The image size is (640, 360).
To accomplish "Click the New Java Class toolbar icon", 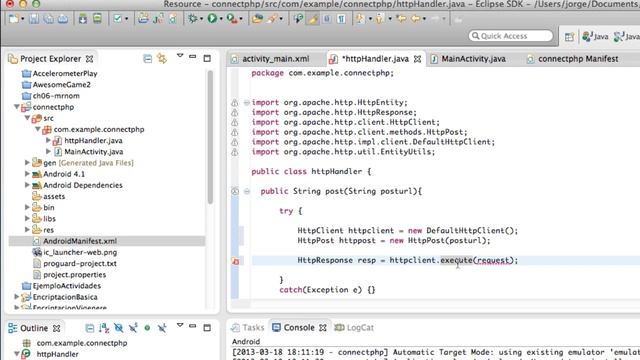I will pyautogui.click(x=158, y=19).
